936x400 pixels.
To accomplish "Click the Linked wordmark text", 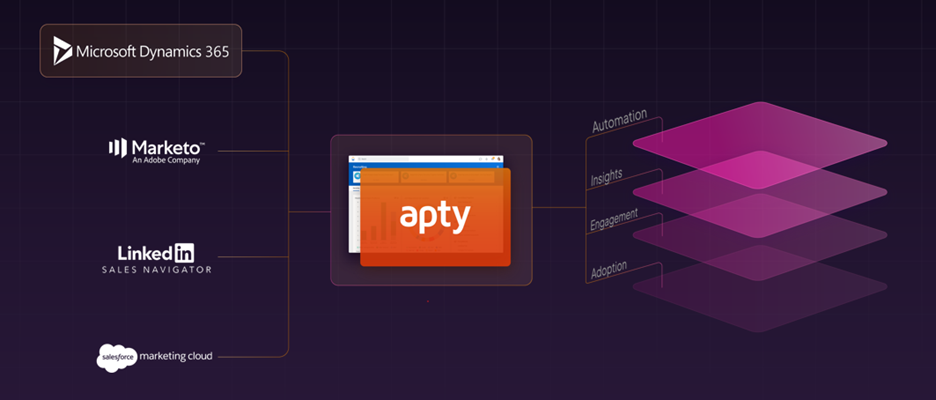I will (140, 253).
